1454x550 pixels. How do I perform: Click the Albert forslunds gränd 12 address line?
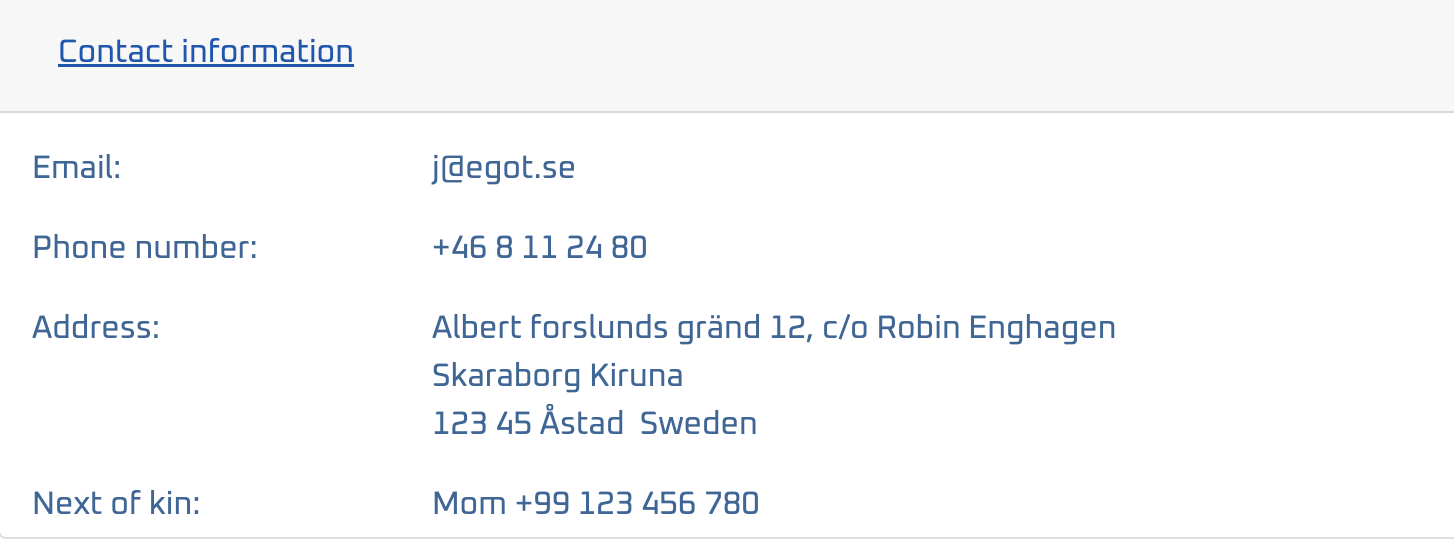[621, 327]
